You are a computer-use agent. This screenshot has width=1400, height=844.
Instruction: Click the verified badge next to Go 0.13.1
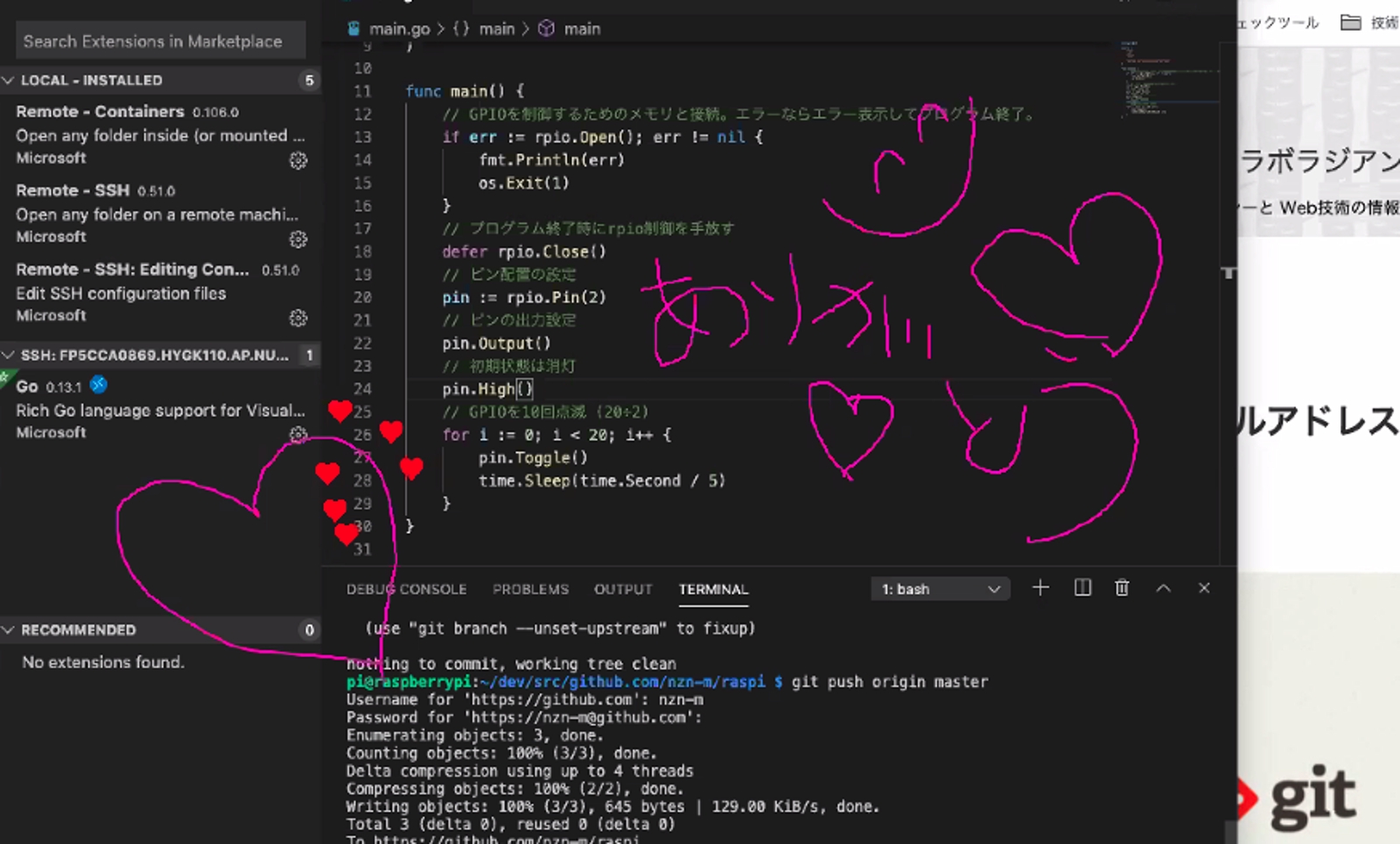[x=99, y=384]
